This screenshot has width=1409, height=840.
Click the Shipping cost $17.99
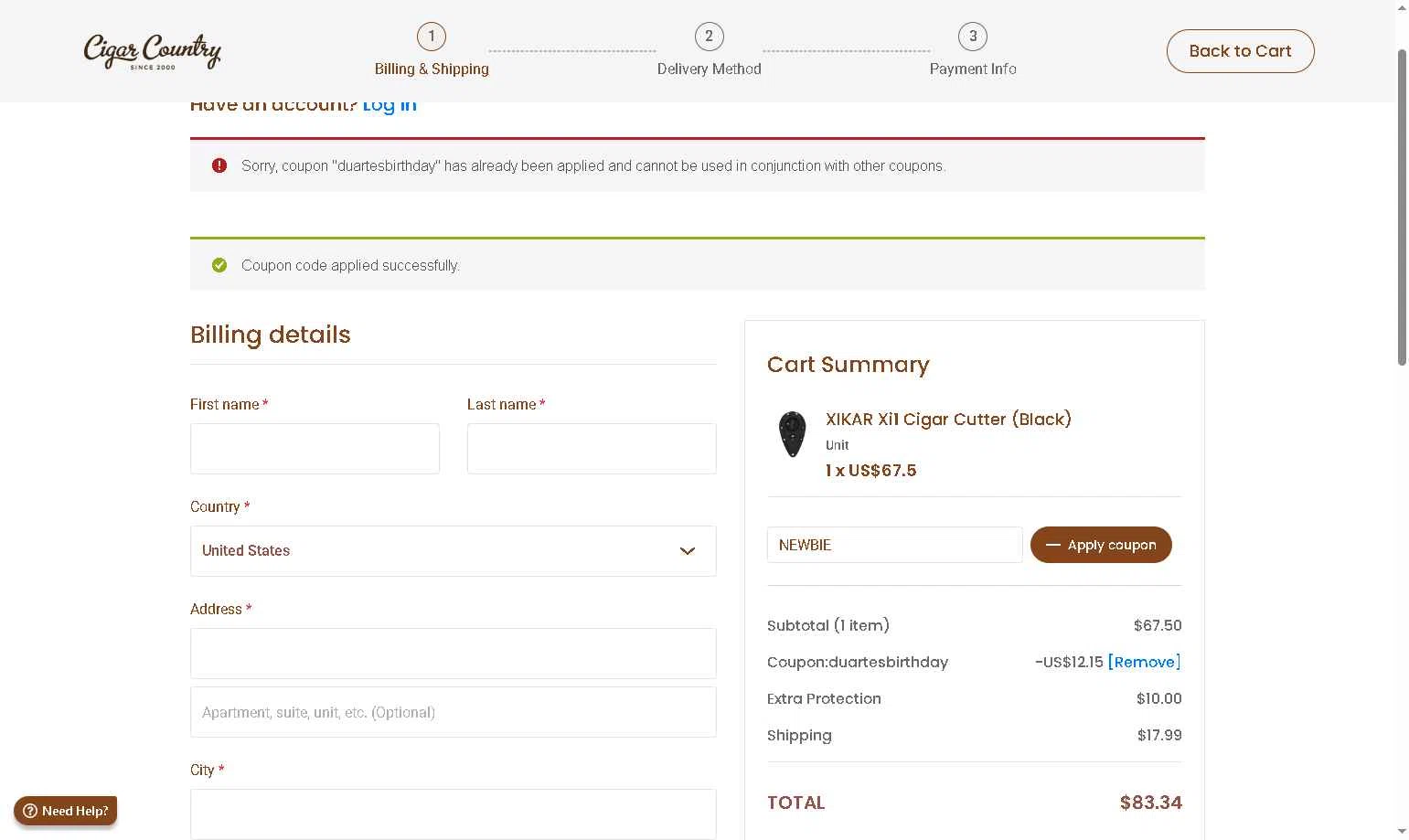(x=1159, y=735)
